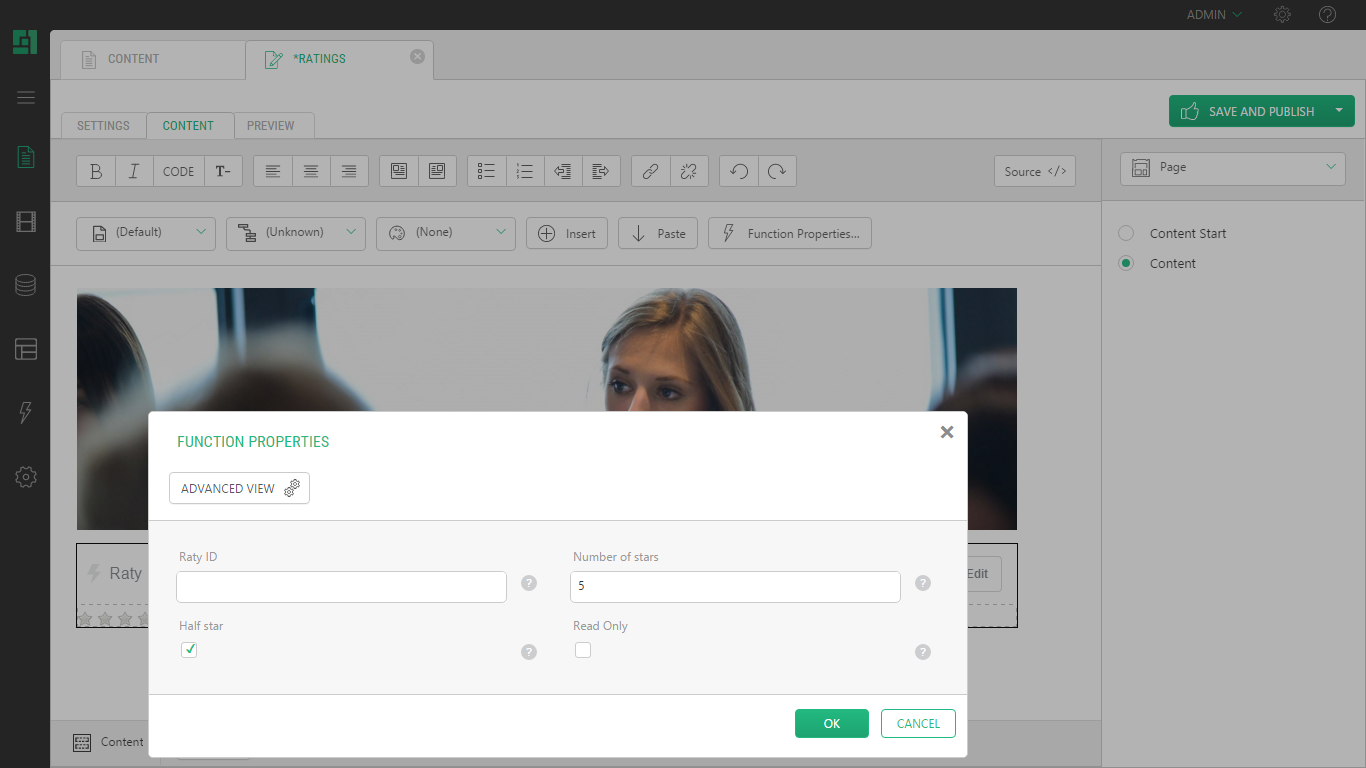Select the Content Start radio button

pyautogui.click(x=1126, y=233)
